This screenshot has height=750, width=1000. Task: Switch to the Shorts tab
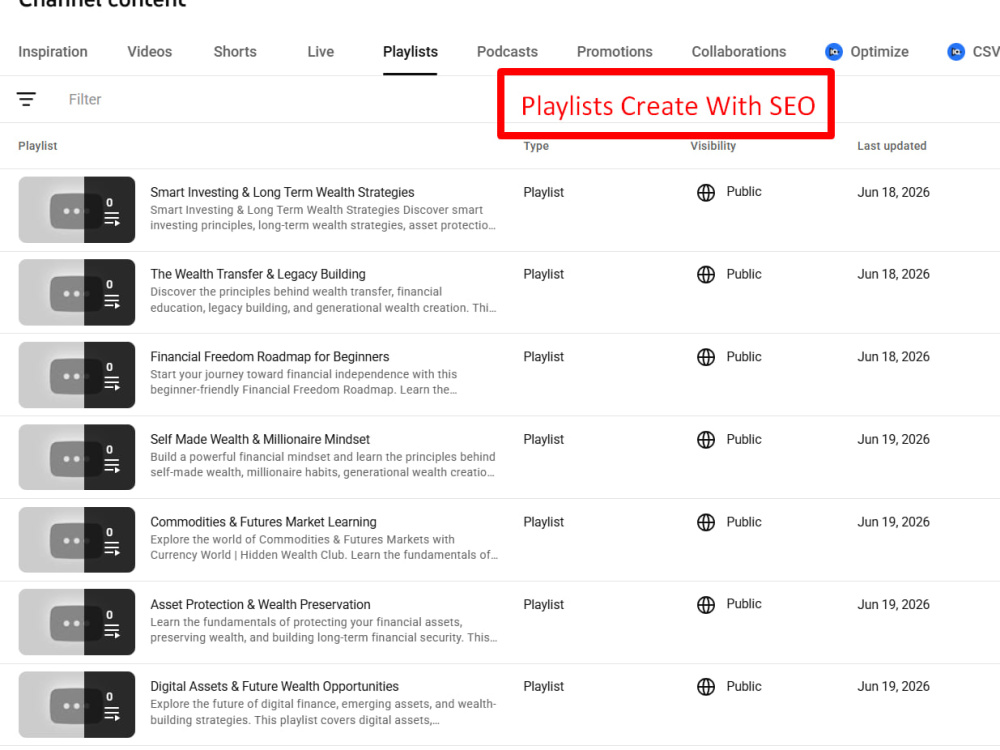pos(235,52)
